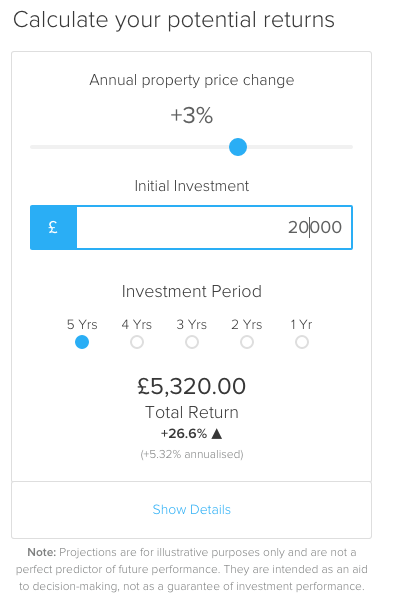Viewport: 398px width, 598px height.
Task: Choose the 4 Yrs investment period radio
Action: pos(137,342)
